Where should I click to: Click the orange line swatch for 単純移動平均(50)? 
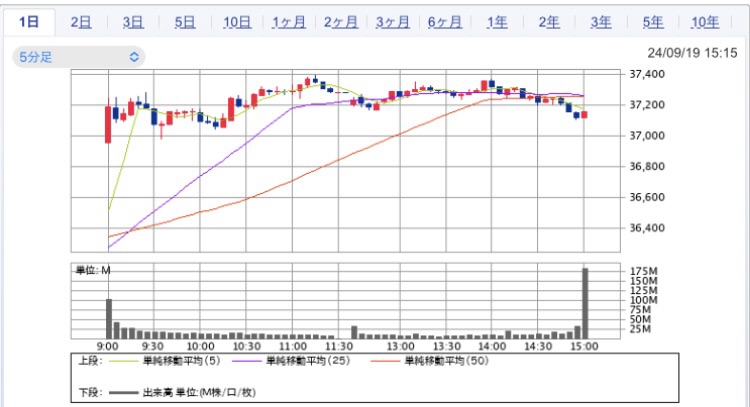pyautogui.click(x=385, y=361)
